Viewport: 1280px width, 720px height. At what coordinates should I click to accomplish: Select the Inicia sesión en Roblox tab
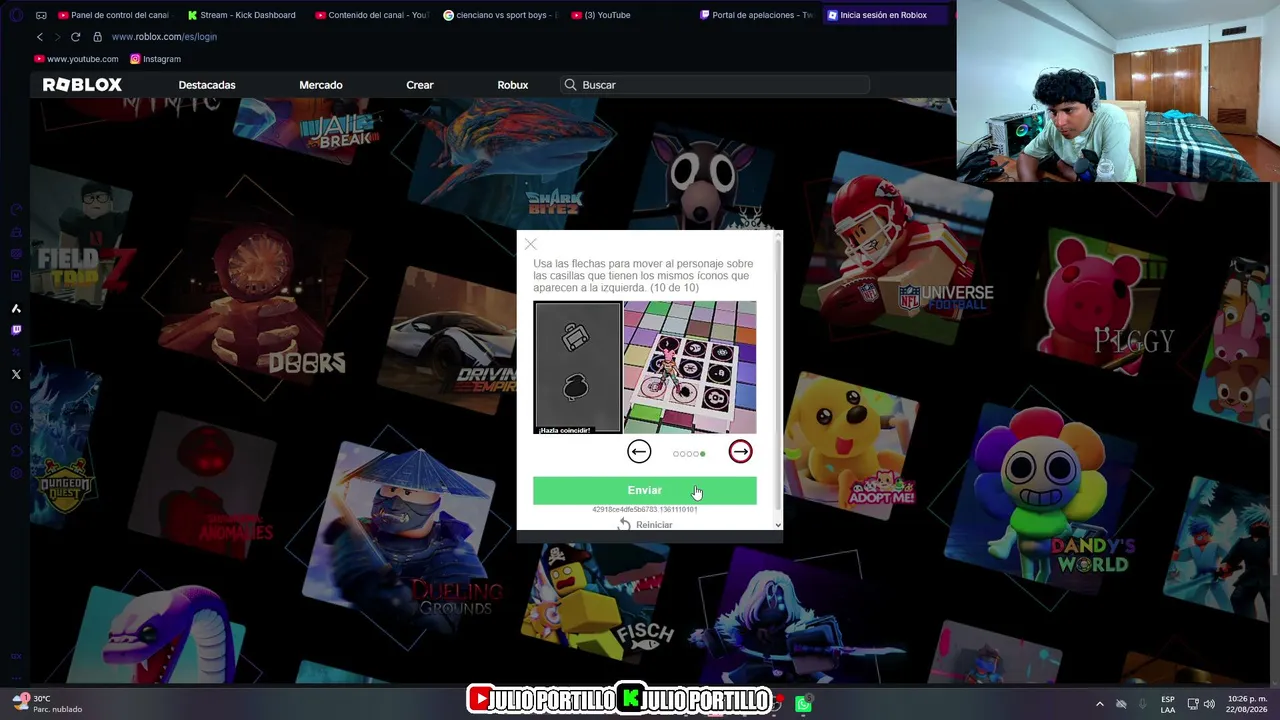coord(884,15)
